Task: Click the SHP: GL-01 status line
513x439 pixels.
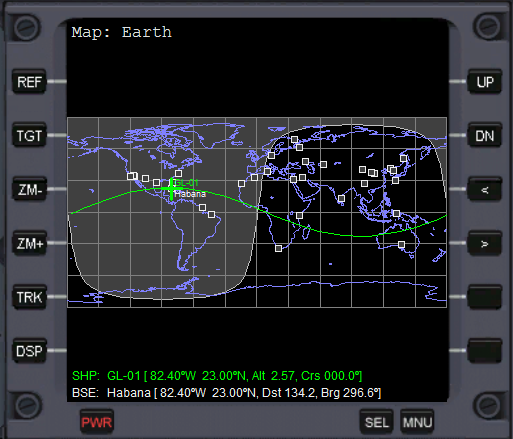Action: [x=217, y=376]
